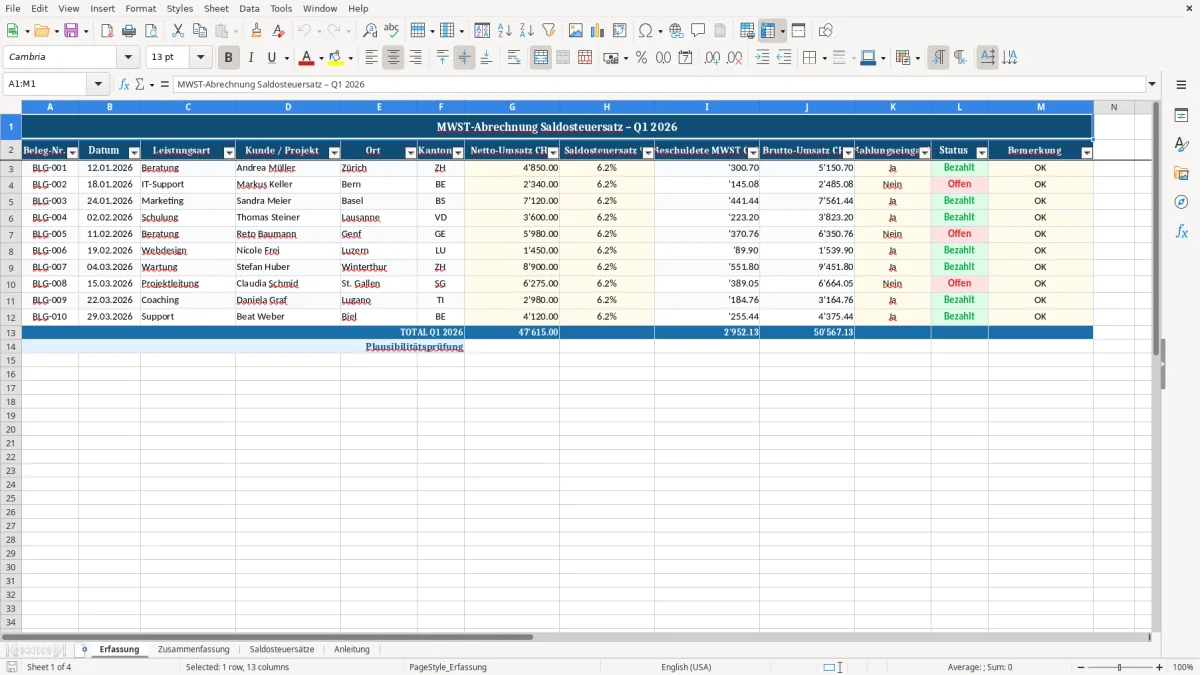
Task: Toggle Bold formatting
Action: coord(229,58)
